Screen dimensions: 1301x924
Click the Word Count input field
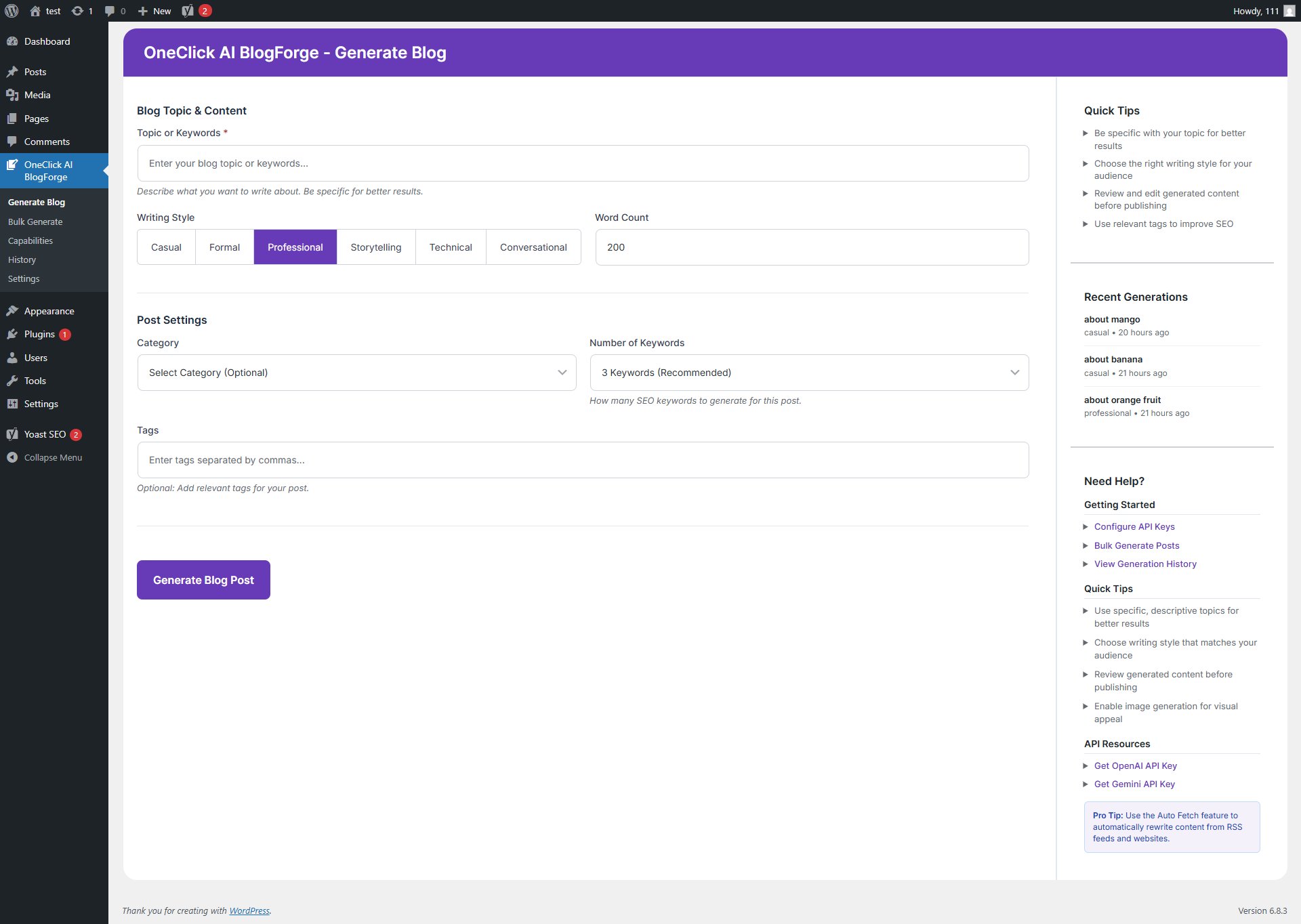click(x=812, y=247)
